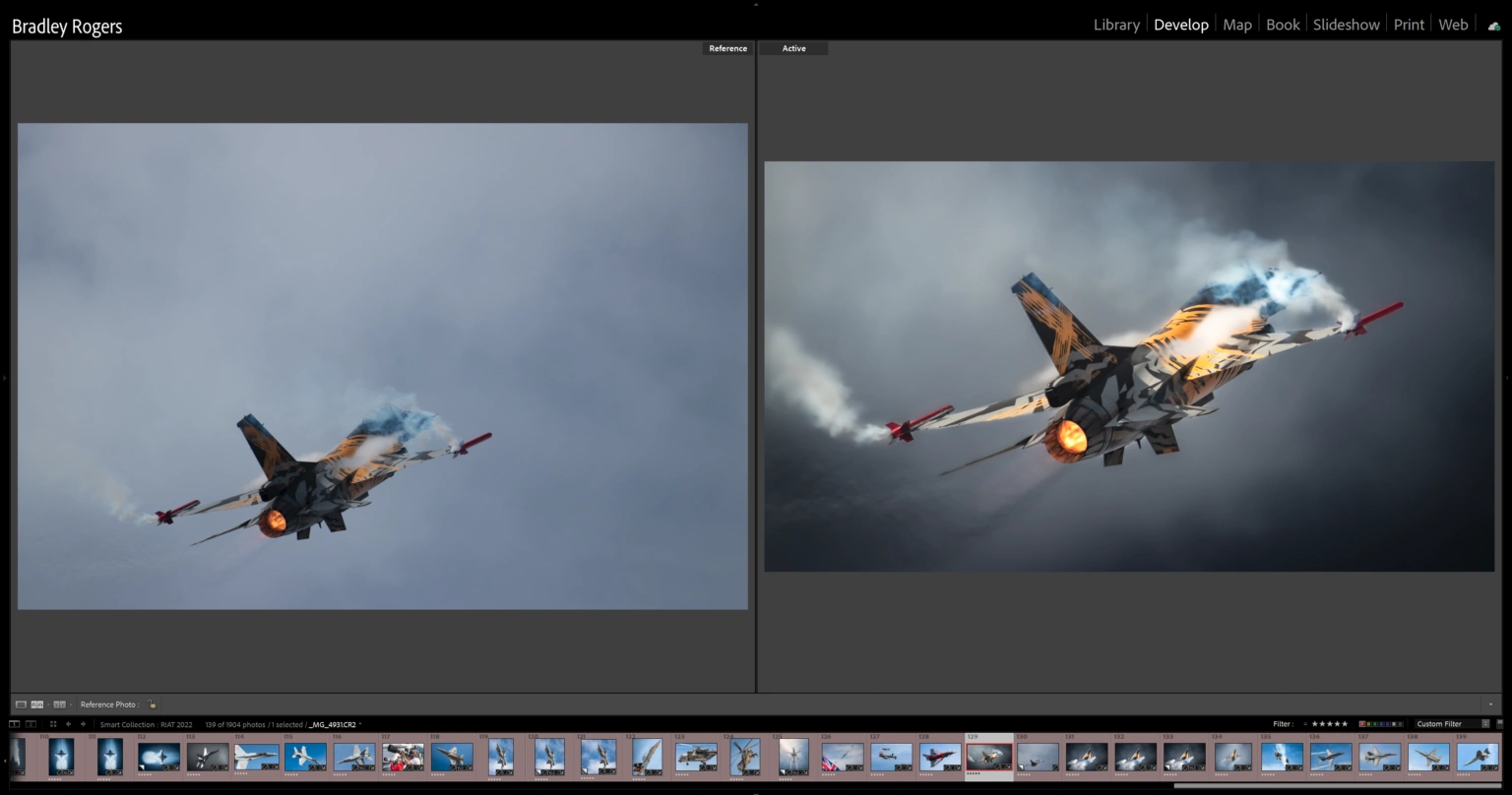
Task: Toggle the filter on/off switch
Action: (x=1499, y=724)
